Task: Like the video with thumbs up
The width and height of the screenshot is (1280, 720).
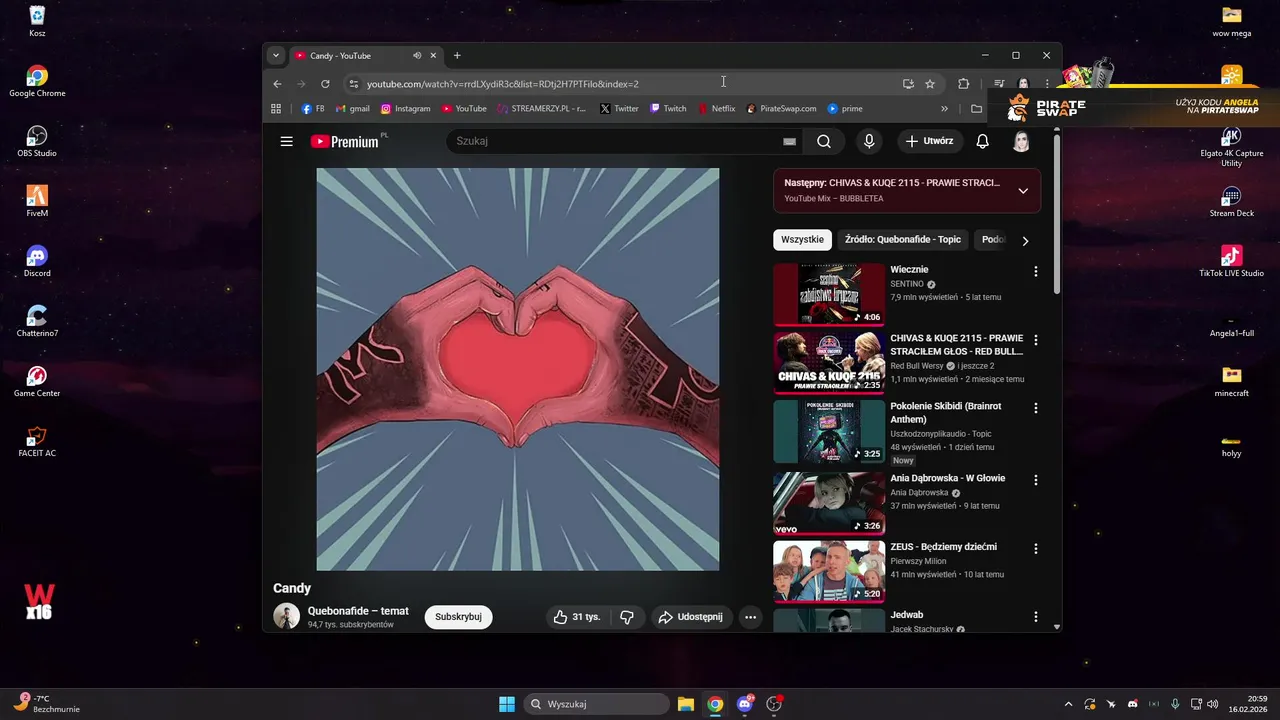Action: [577, 617]
